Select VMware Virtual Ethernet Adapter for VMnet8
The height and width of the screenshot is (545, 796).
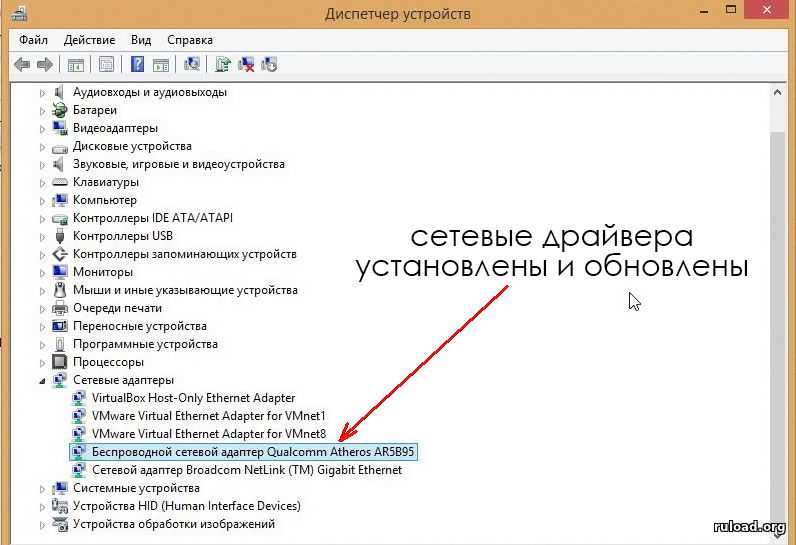[x=209, y=434]
